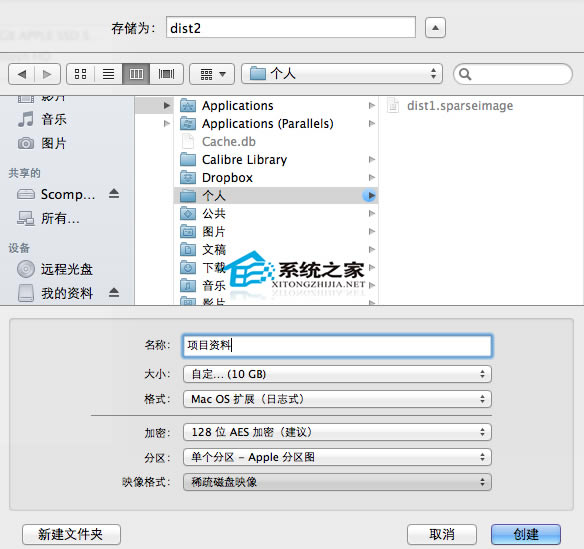The image size is (584, 549).
Task: Switch to list view mode
Action: pyautogui.click(x=108, y=74)
